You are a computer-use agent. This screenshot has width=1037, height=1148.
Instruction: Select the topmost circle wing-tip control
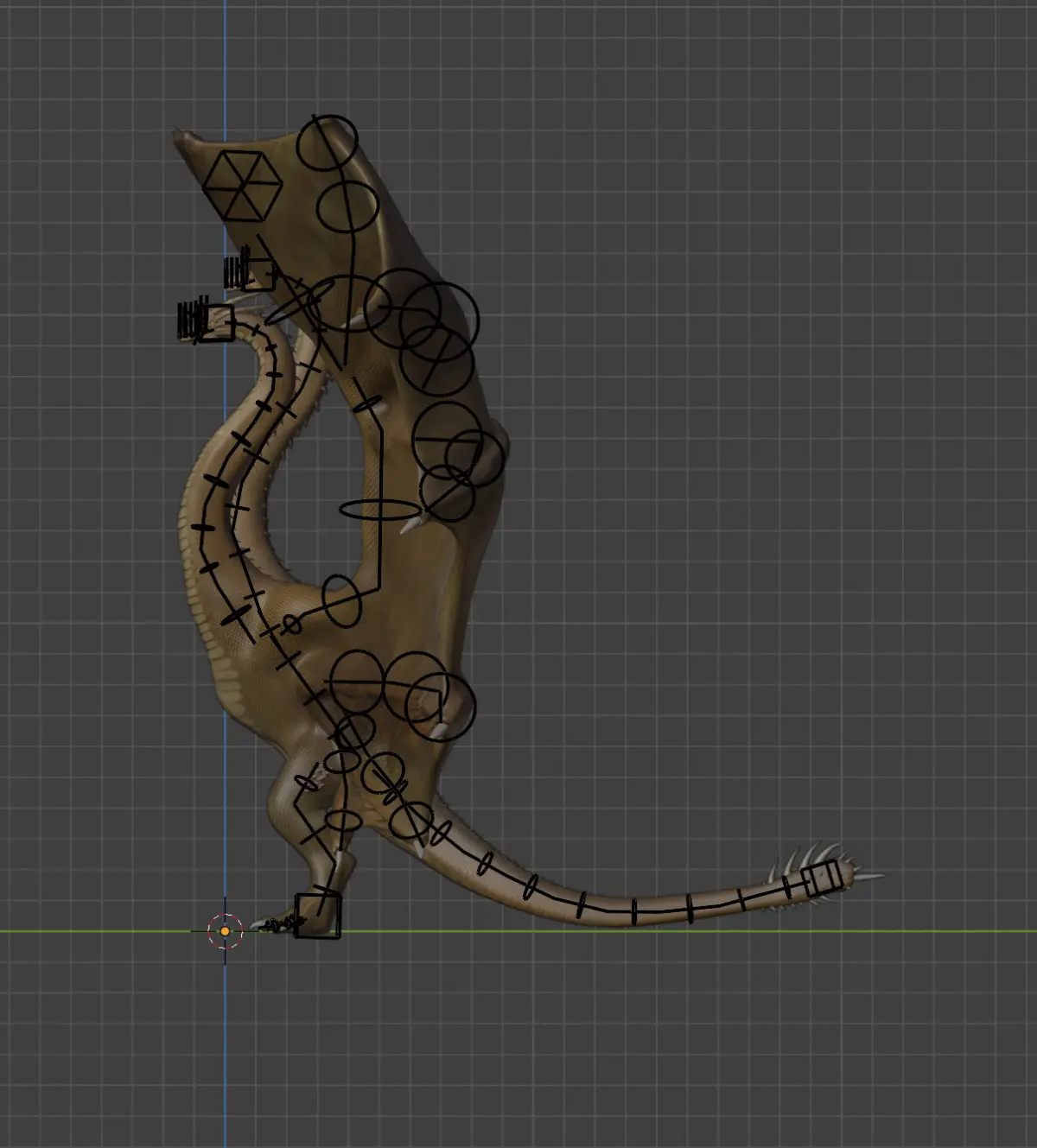[327, 143]
